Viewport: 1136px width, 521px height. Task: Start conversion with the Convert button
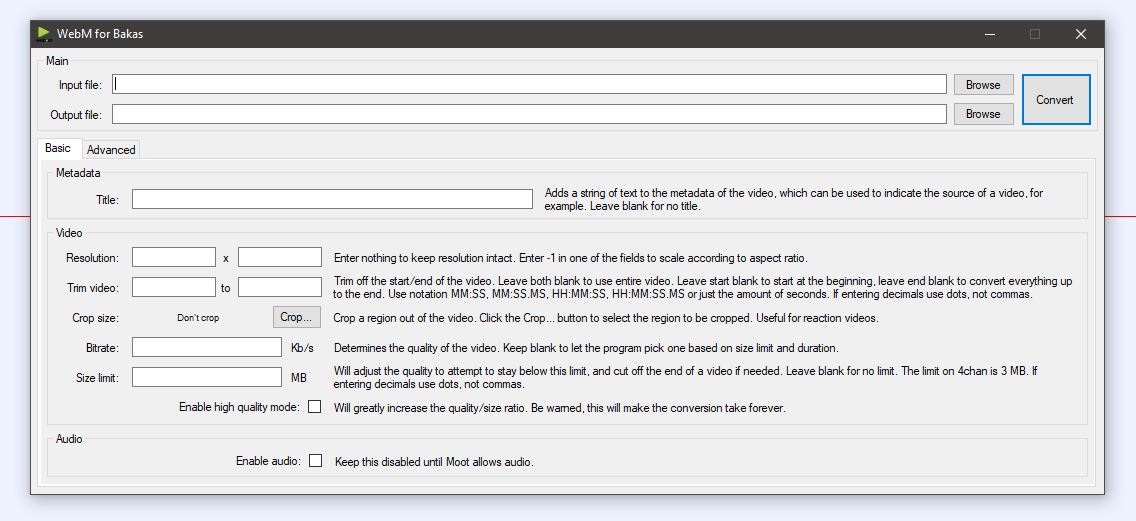(1056, 99)
